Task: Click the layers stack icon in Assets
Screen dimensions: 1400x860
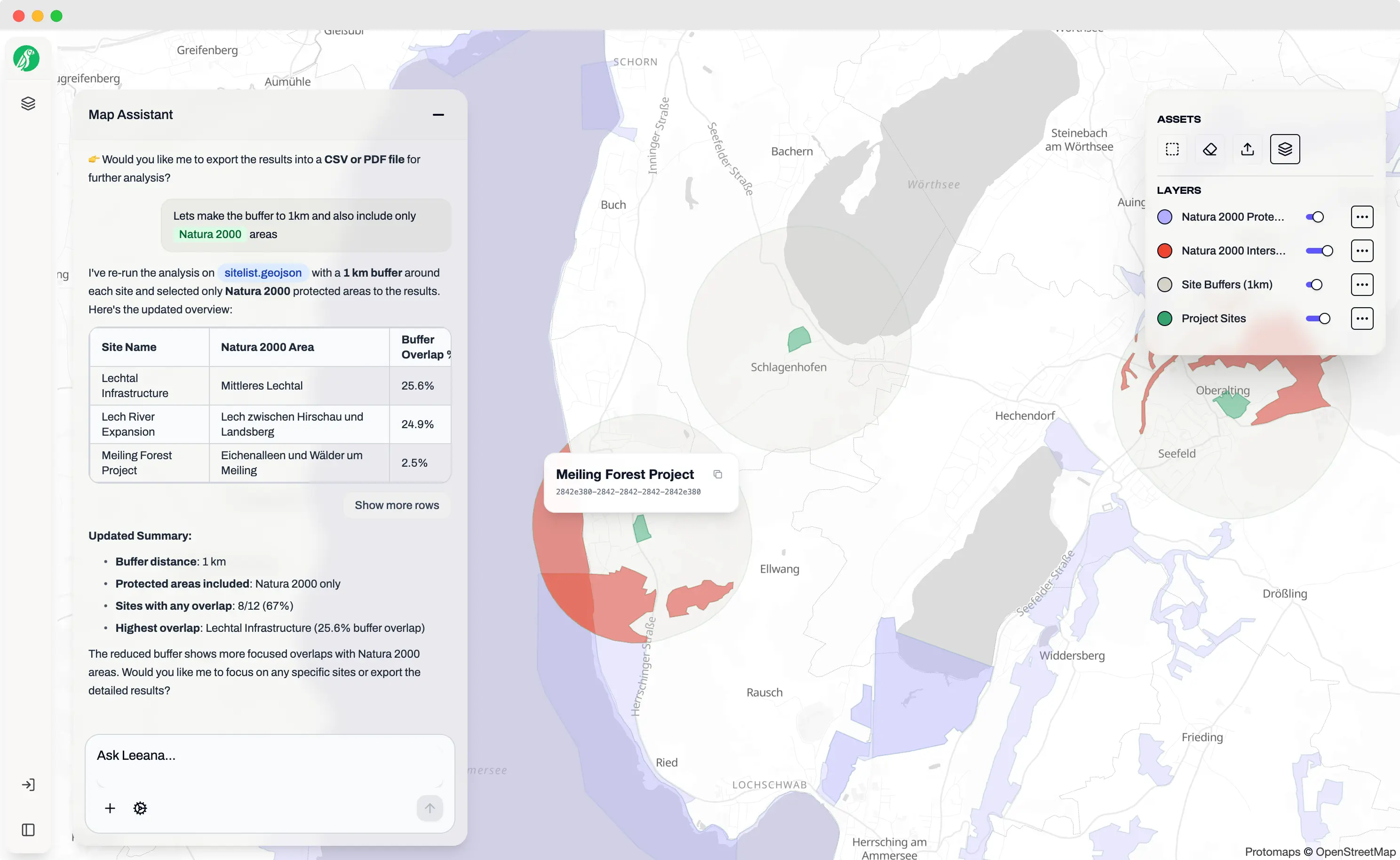Action: (x=1285, y=149)
